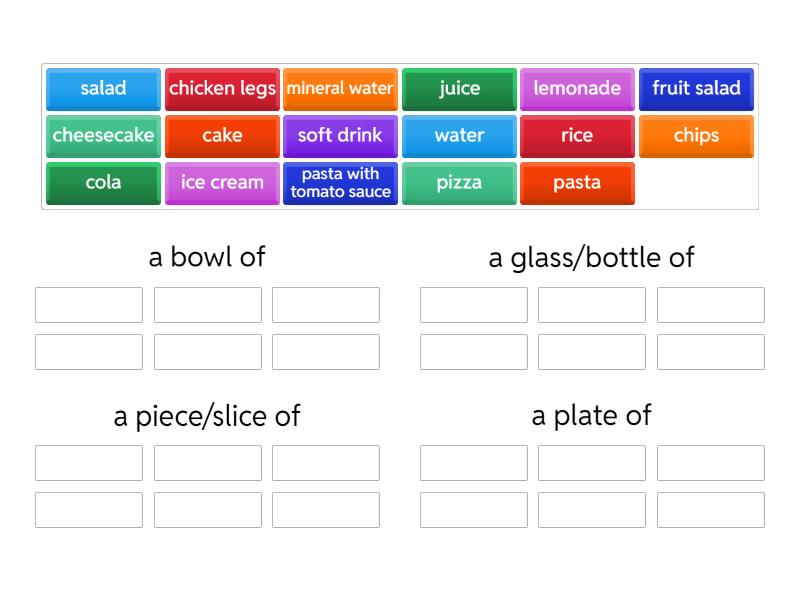Select the orange cake tile
The image size is (800, 600).
tap(222, 136)
